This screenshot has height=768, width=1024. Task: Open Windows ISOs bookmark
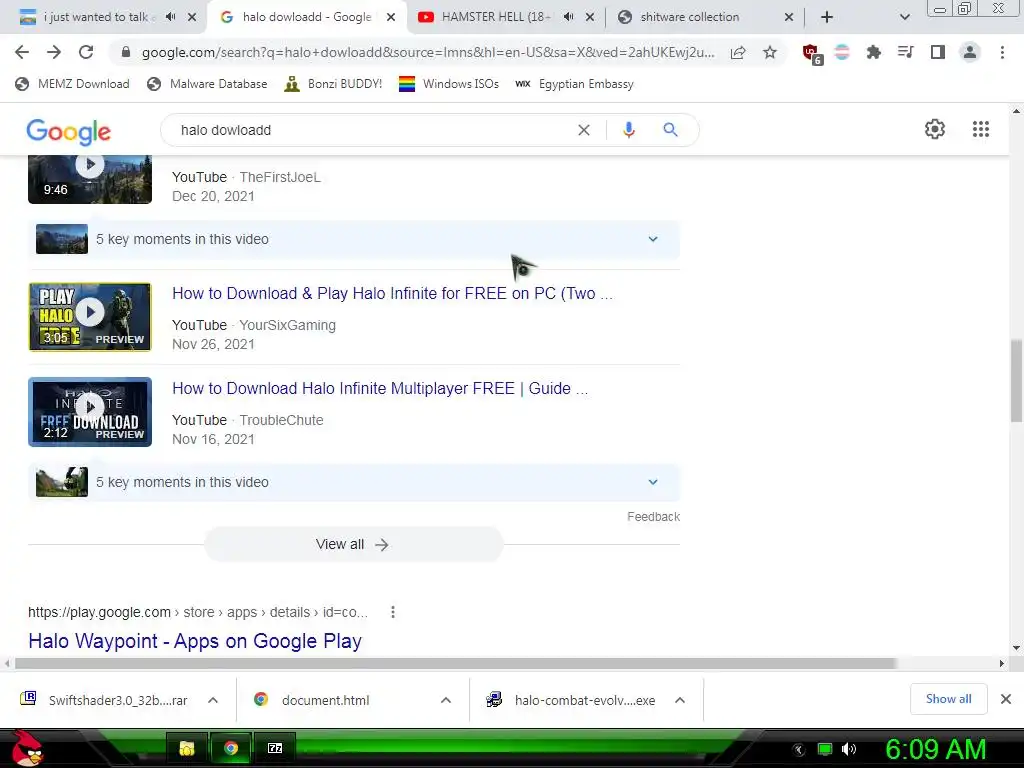pyautogui.click(x=449, y=84)
